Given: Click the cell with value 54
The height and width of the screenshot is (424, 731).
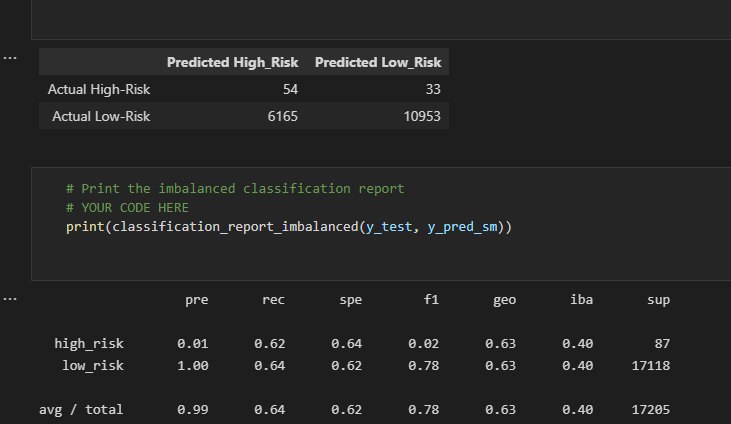Looking at the screenshot, I should point(290,89).
